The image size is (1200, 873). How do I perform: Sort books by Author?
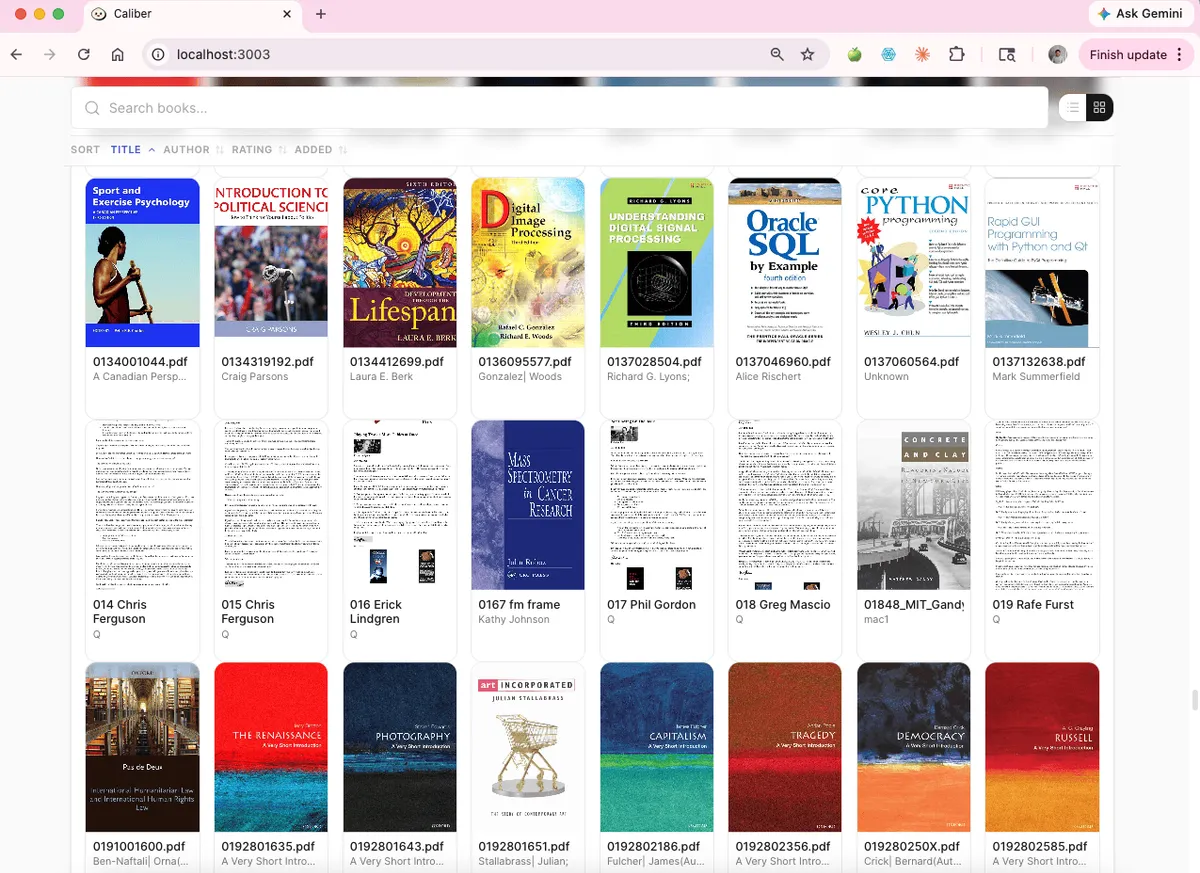[194, 150]
